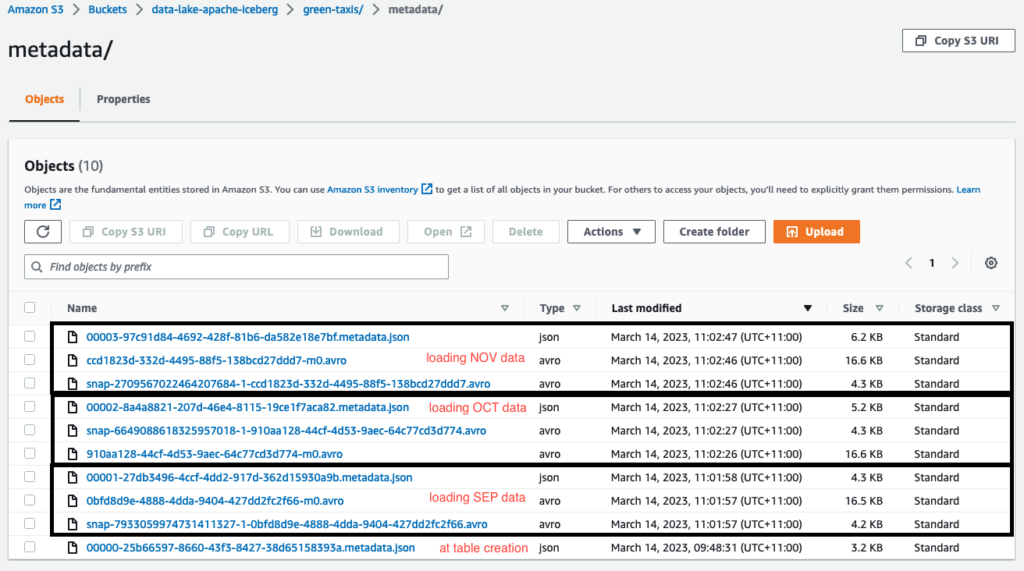Click the toolbar Copy S3 URI button
Image resolution: width=1024 pixels, height=571 pixels.
click(x=126, y=231)
